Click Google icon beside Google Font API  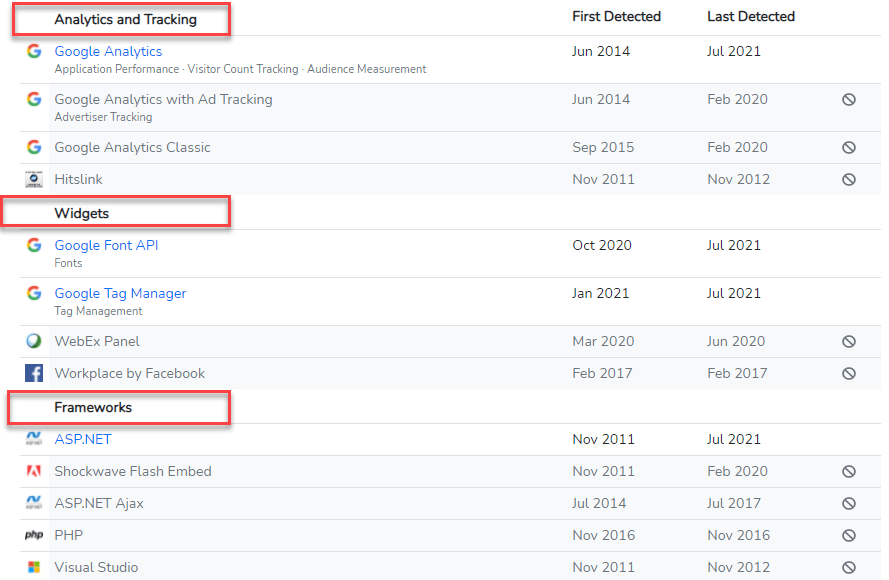(x=34, y=245)
